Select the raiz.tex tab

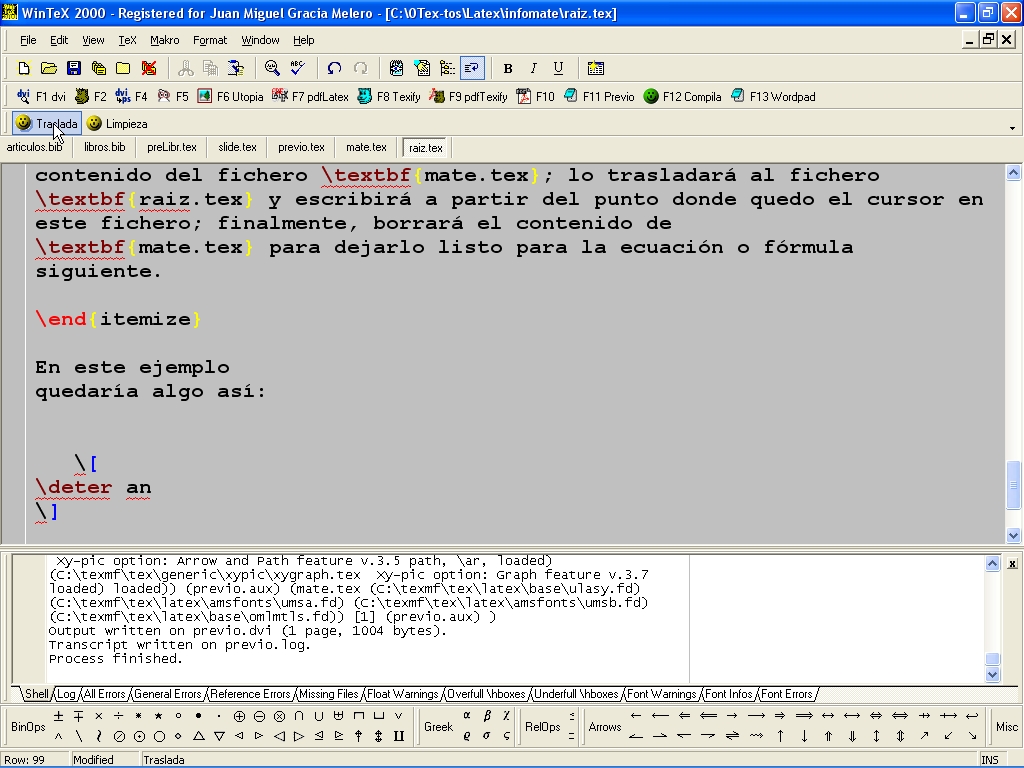(x=426, y=148)
